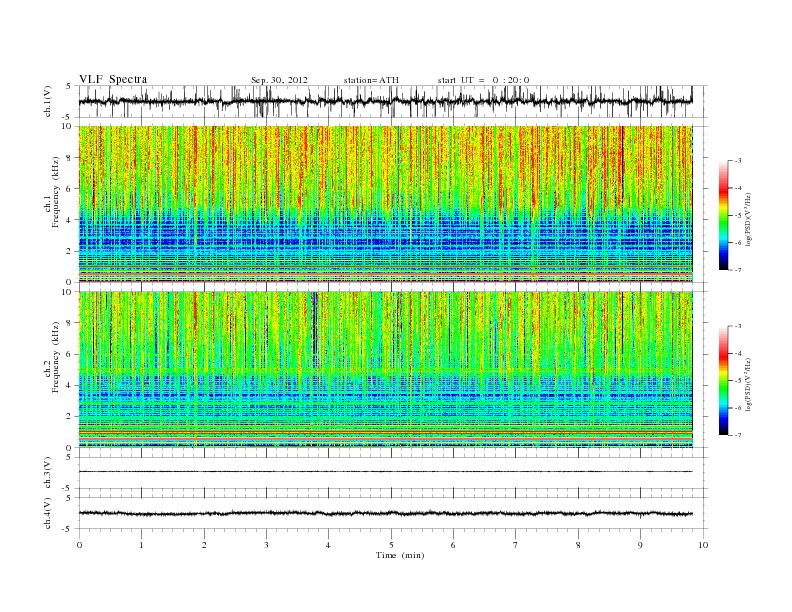Click the "-5" tick on ch.1 colorbar
The image size is (792, 612).
(737, 216)
